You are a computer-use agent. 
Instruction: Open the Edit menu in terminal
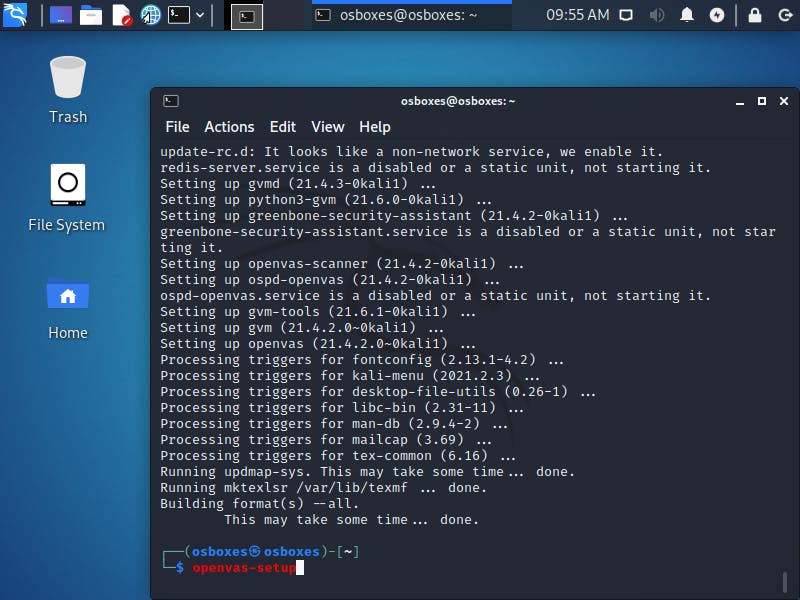[x=283, y=127]
